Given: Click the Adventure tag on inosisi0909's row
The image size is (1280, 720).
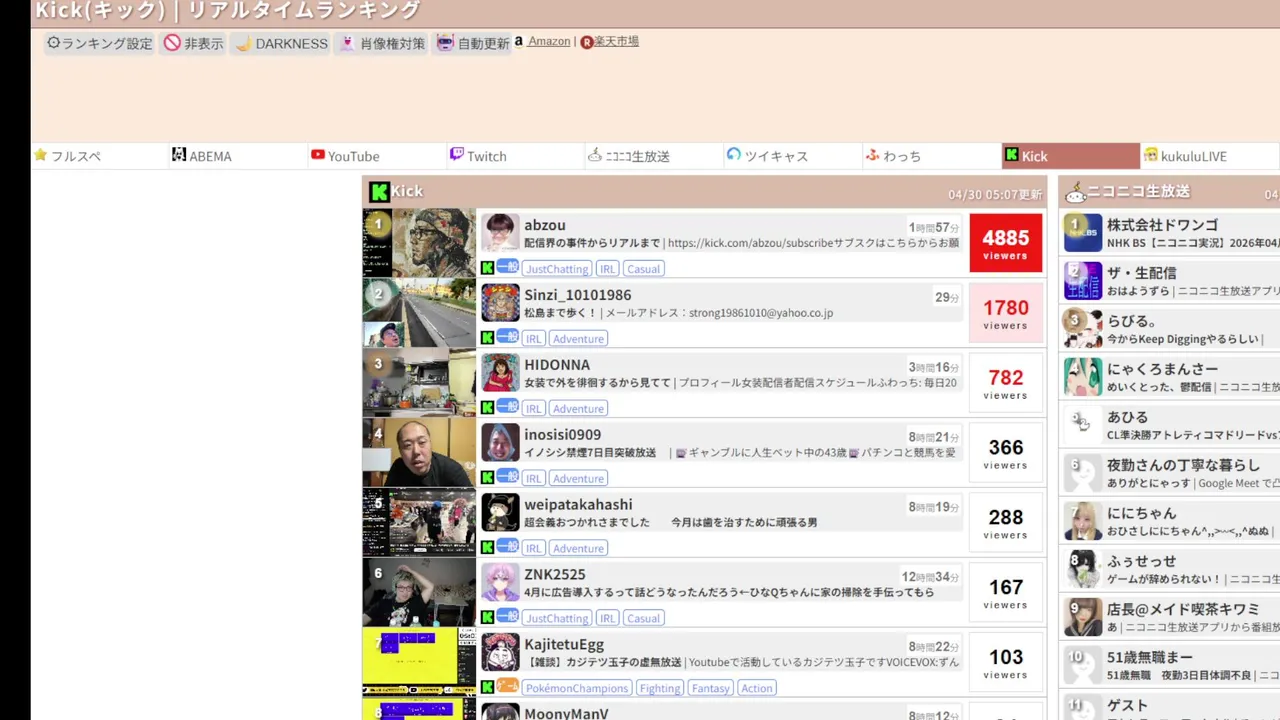Looking at the screenshot, I should tap(578, 479).
